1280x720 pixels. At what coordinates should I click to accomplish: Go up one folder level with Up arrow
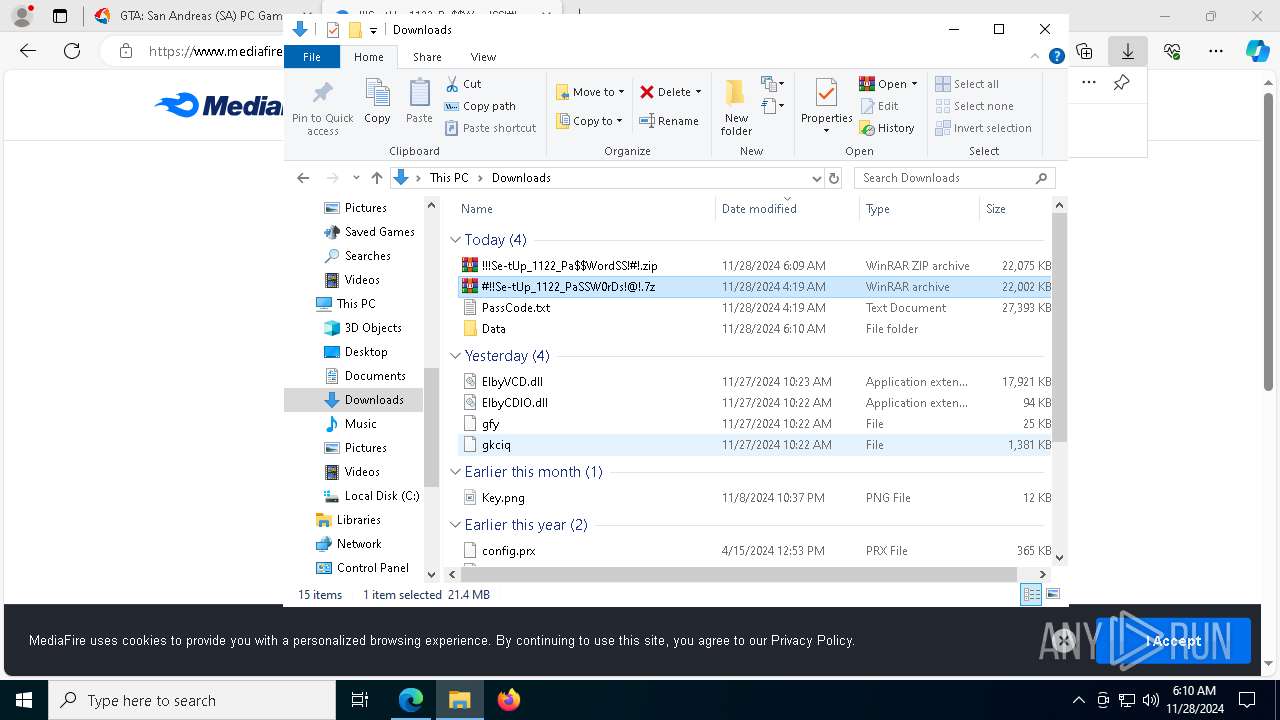(376, 178)
